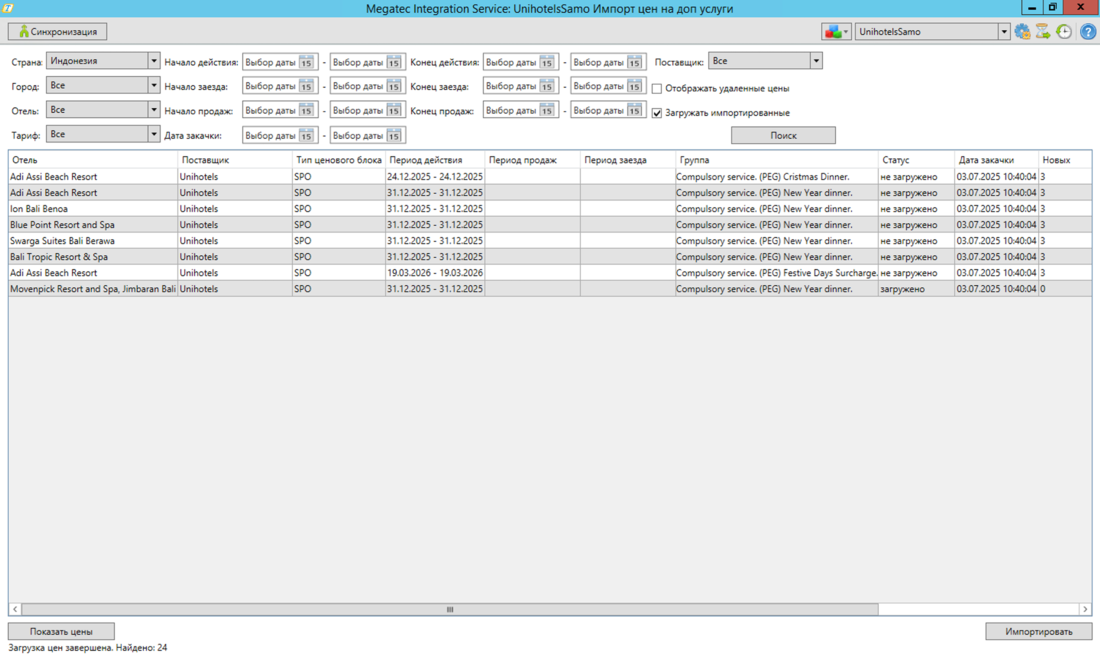The height and width of the screenshot is (654, 1100).
Task: Expand the UnihotelsSamo adapter dropdown
Action: 1004,32
